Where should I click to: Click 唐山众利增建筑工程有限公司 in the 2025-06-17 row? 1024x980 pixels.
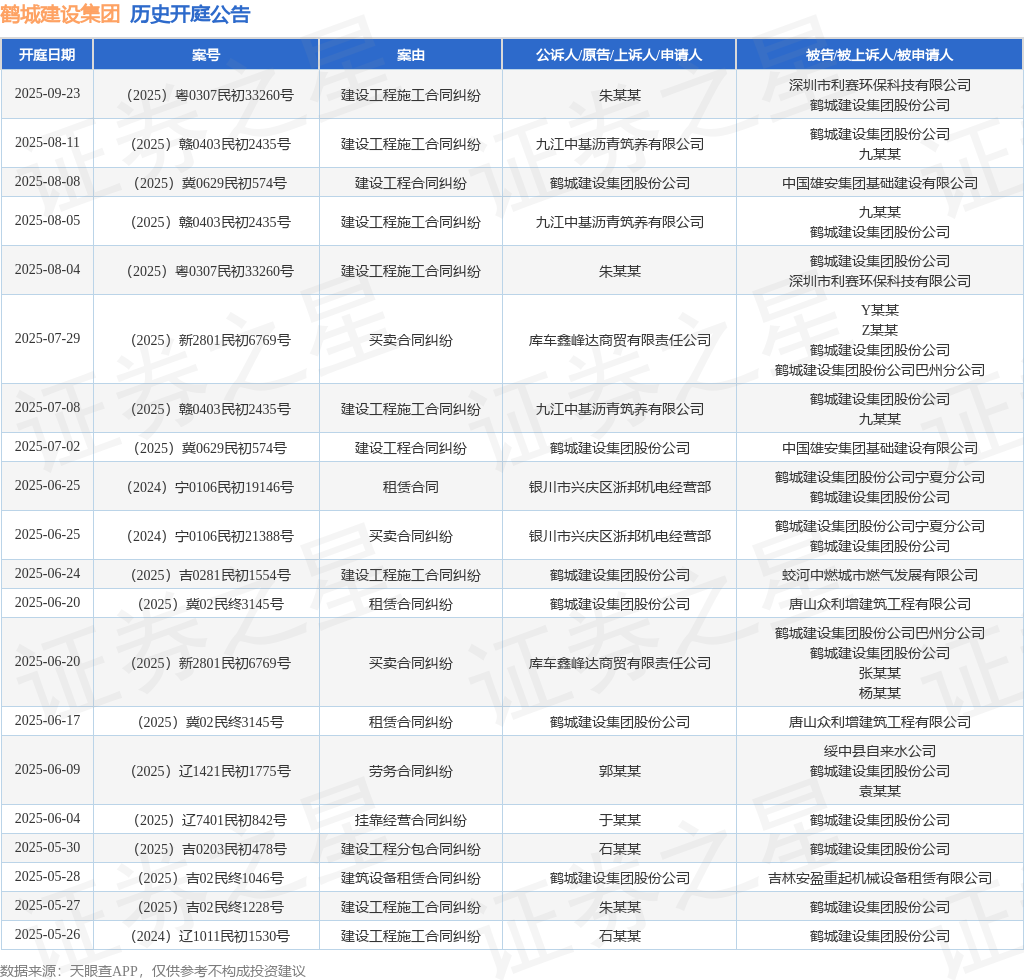(880, 722)
